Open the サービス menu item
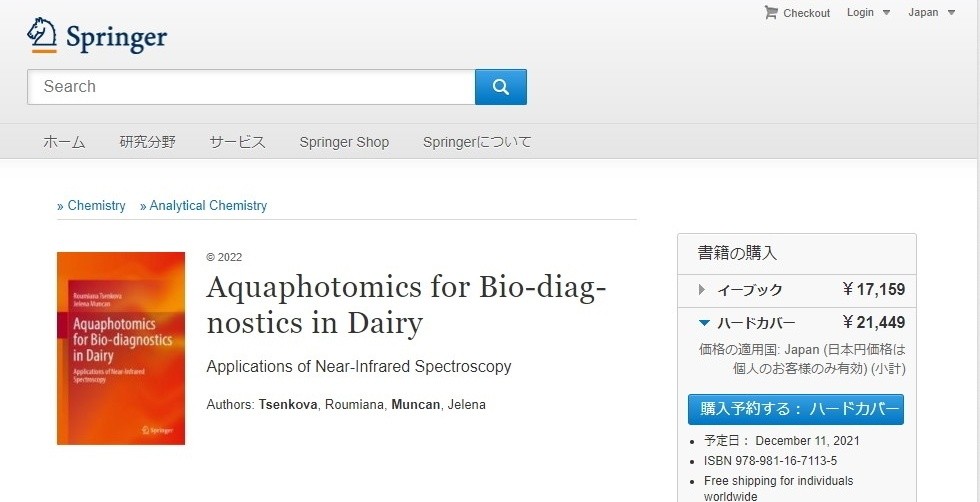Image resolution: width=980 pixels, height=502 pixels. 238,142
